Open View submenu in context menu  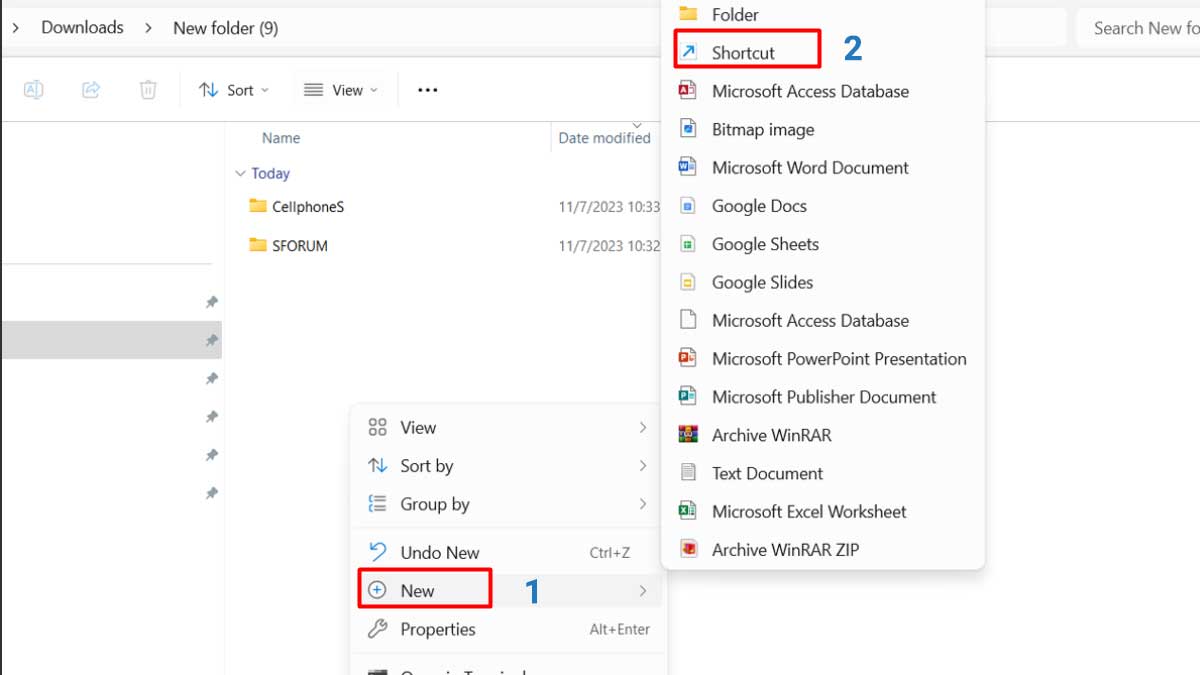508,428
